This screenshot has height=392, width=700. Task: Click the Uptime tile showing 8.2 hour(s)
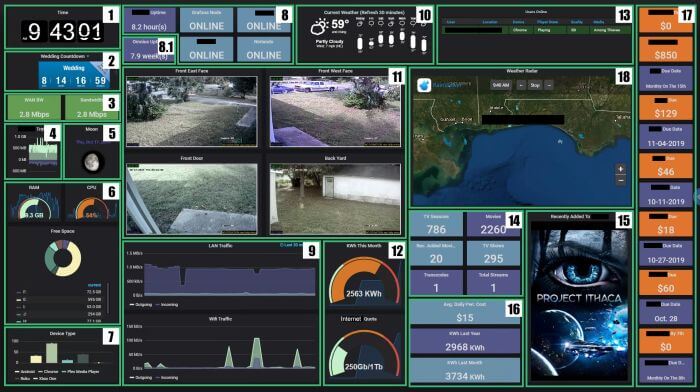149,20
